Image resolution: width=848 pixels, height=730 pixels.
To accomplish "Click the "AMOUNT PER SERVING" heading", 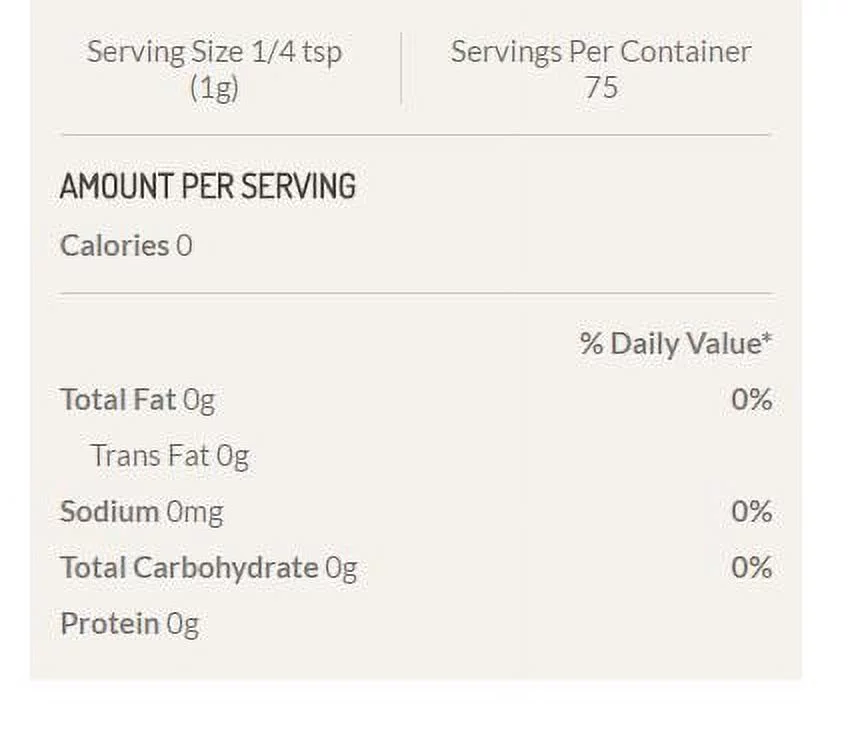I will pyautogui.click(x=208, y=187).
